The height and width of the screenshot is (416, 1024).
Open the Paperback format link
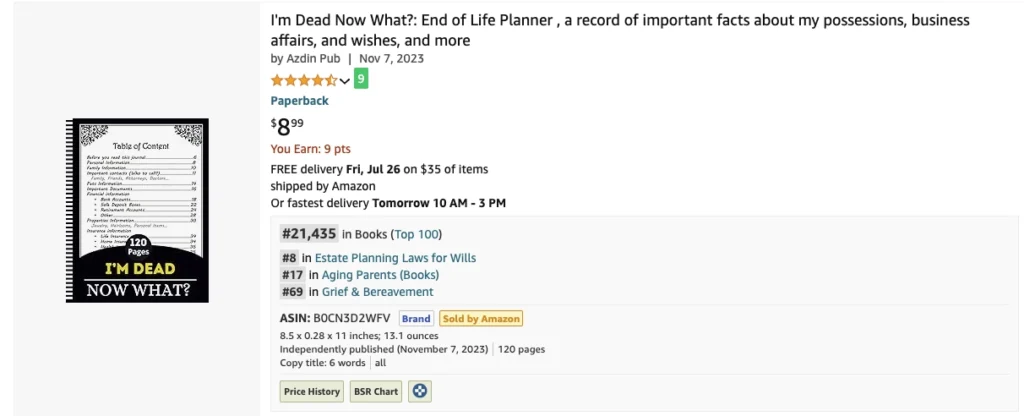300,101
